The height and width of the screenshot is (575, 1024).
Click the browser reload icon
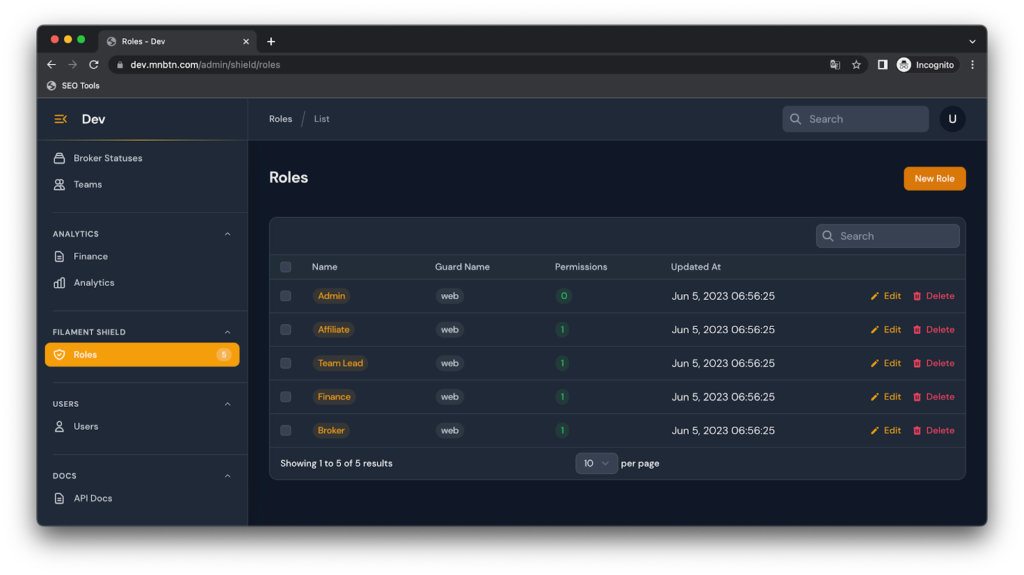(x=94, y=65)
